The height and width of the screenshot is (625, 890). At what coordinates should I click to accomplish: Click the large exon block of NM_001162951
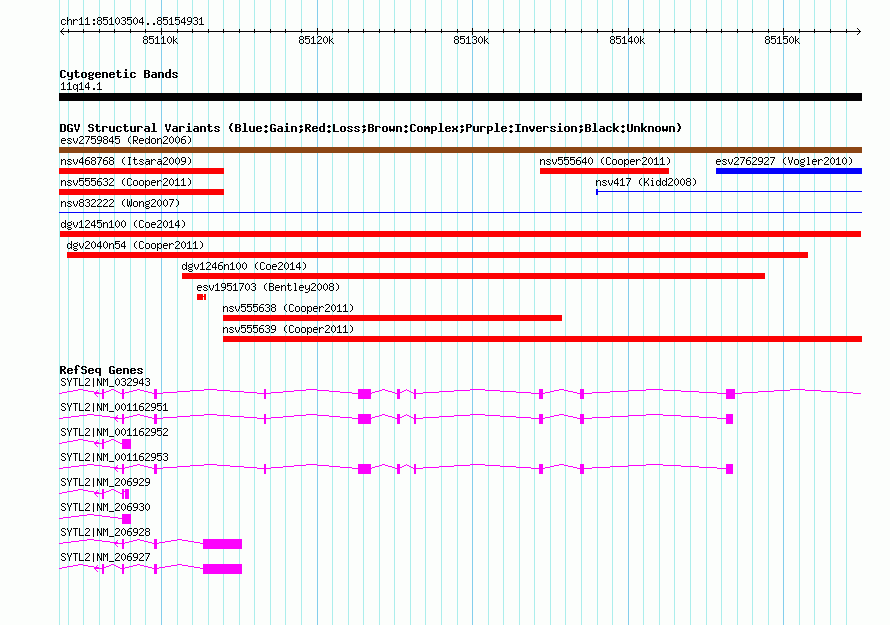coord(364,419)
